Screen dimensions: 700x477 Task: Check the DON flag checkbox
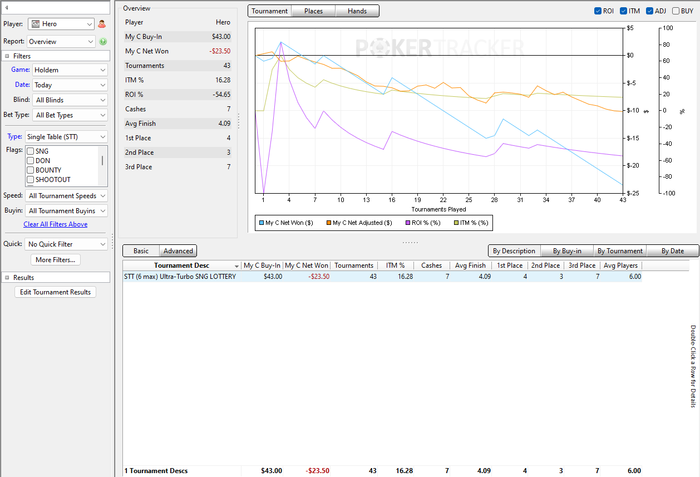coord(30,161)
